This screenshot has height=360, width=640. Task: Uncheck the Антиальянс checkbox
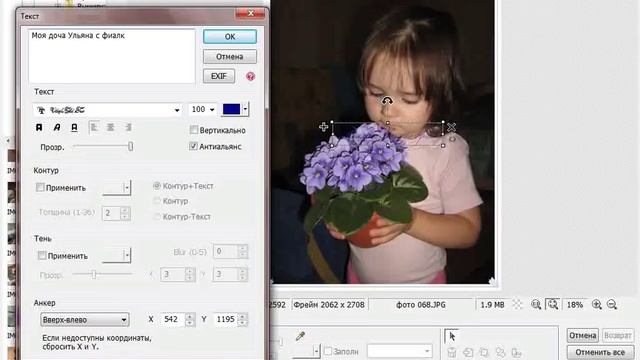pyautogui.click(x=193, y=146)
